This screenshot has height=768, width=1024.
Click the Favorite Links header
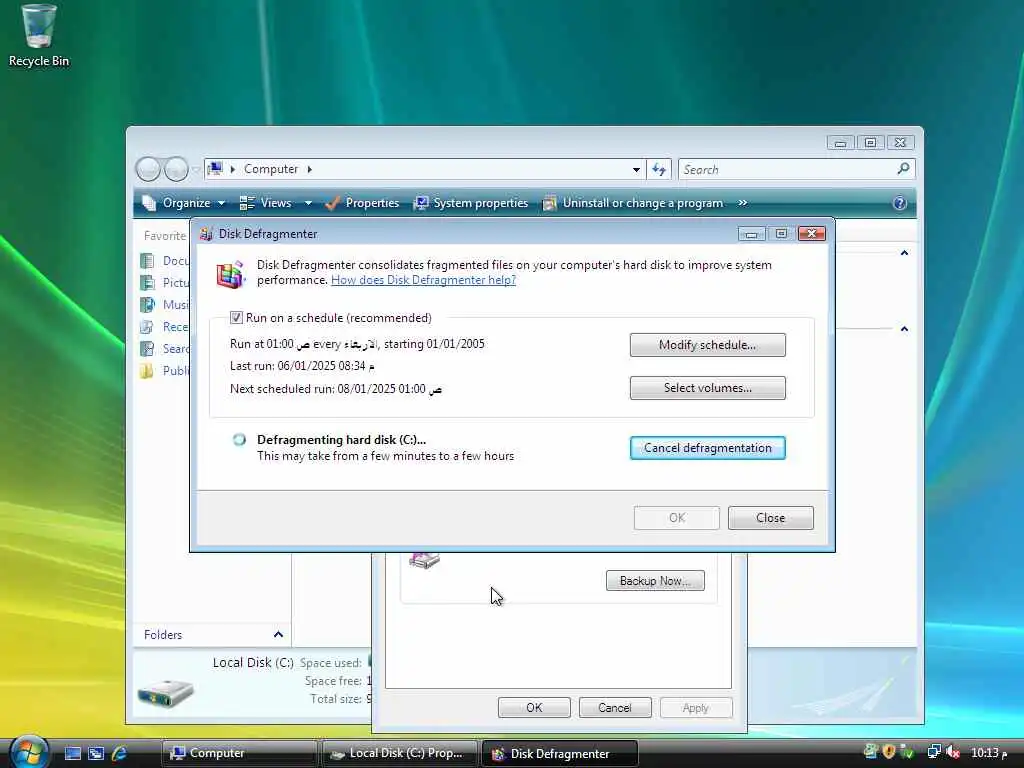coord(165,236)
